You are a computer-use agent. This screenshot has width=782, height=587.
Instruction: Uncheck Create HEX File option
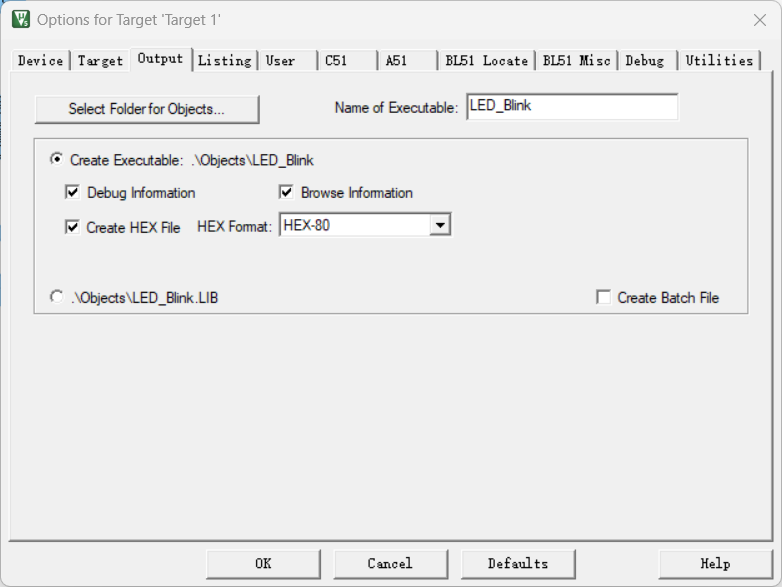pos(72,227)
